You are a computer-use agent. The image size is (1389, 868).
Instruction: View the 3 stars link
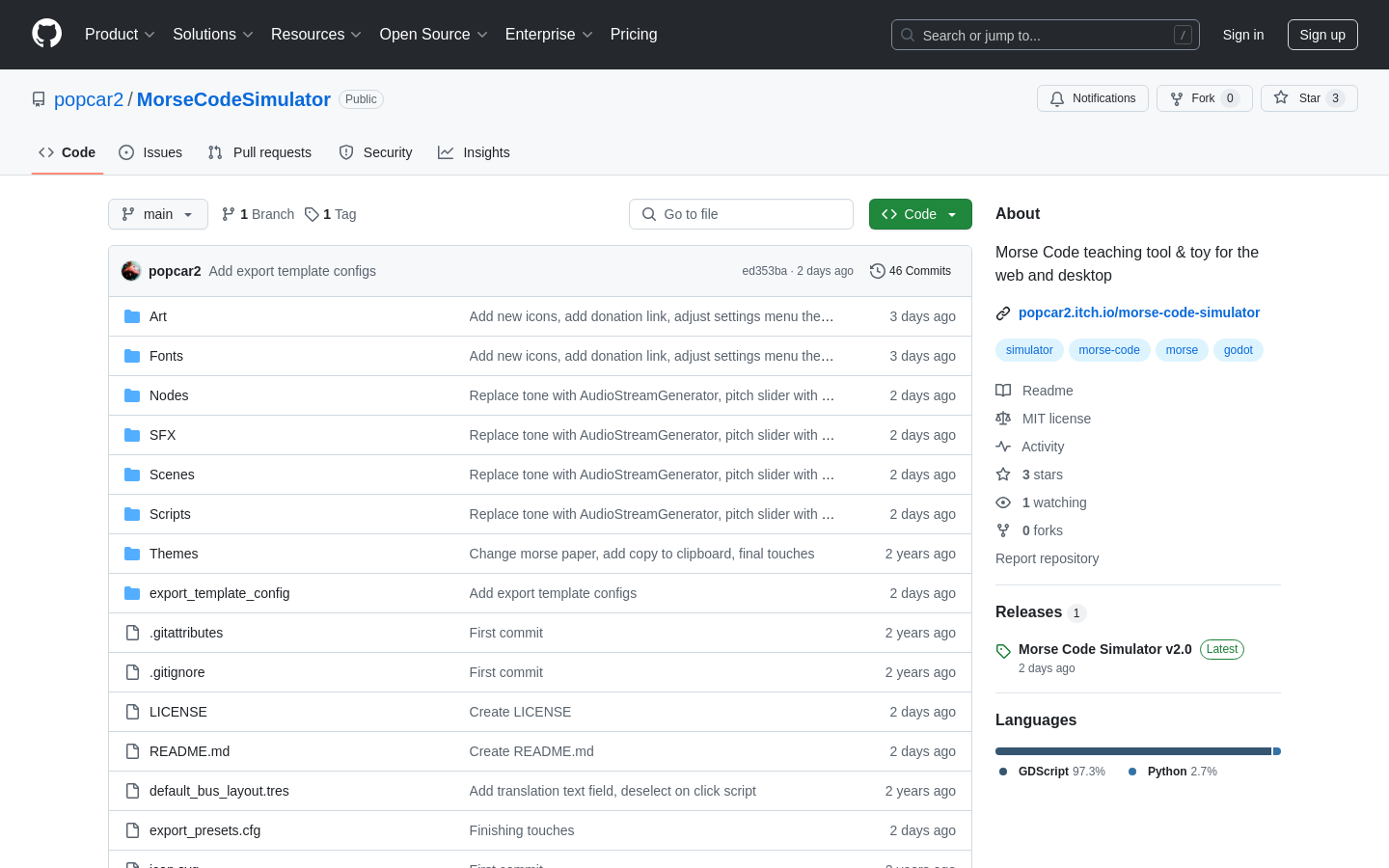pos(1029,475)
